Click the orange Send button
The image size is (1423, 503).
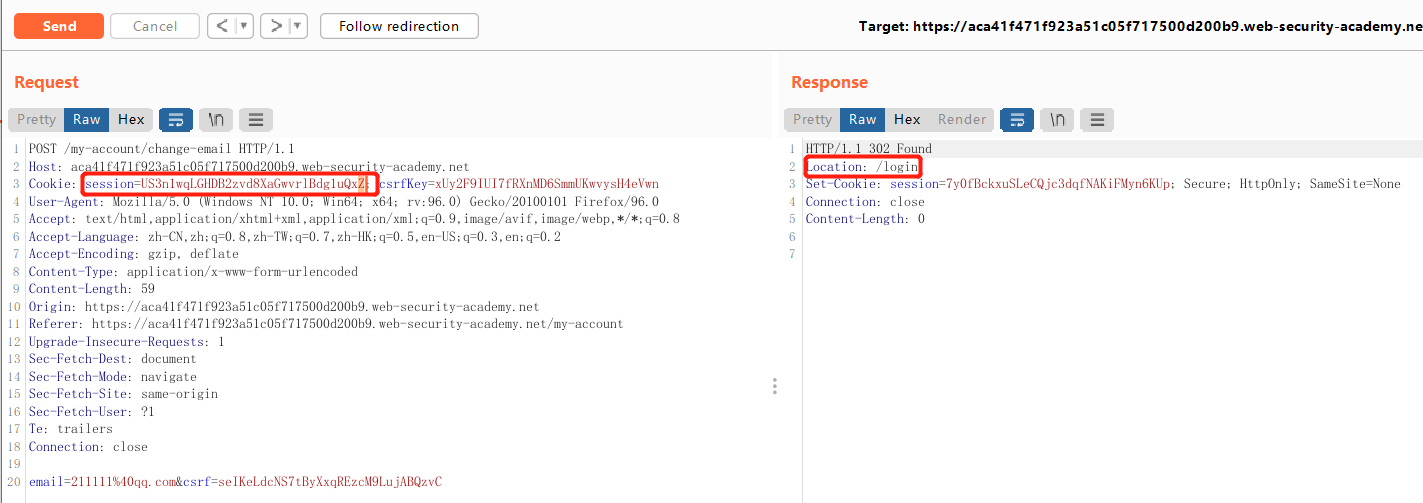pos(59,26)
